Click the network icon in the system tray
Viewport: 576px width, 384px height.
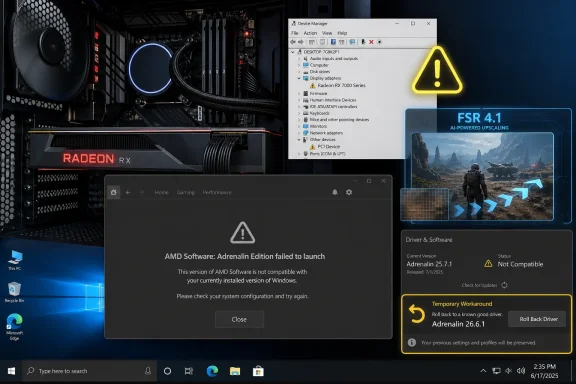tap(496, 371)
